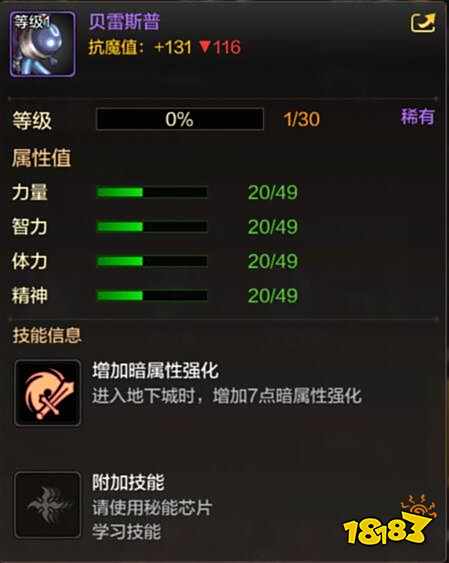
Task: Click the 力量 20/49 value
Action: 273,192
